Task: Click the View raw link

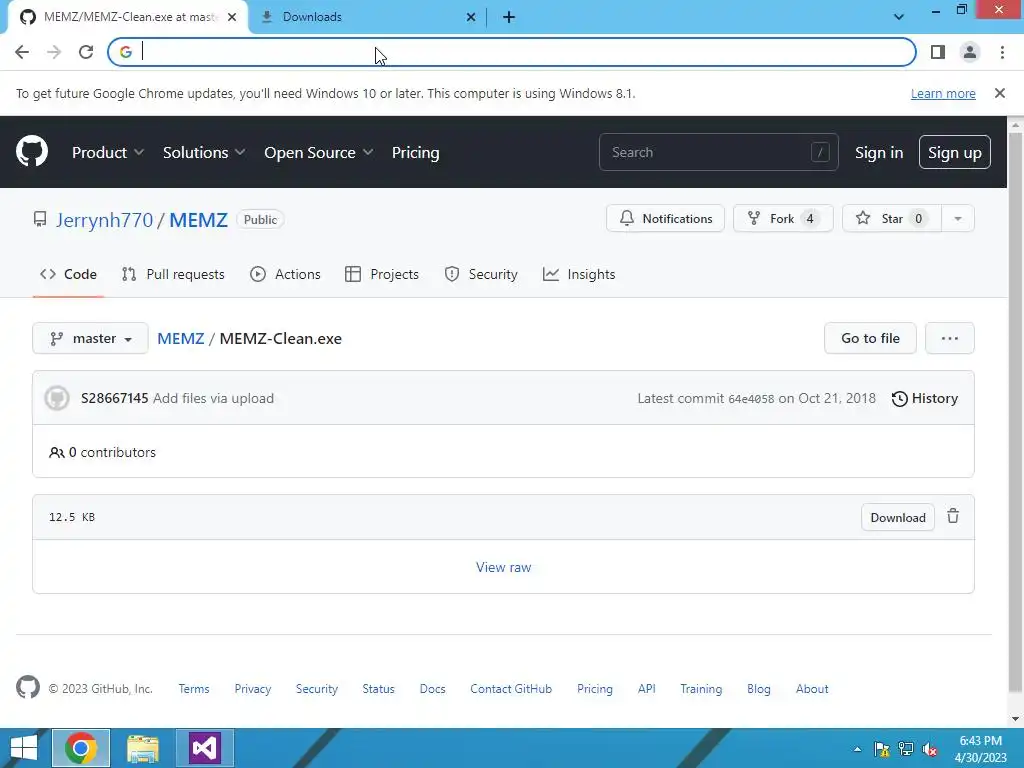Action: click(x=504, y=567)
